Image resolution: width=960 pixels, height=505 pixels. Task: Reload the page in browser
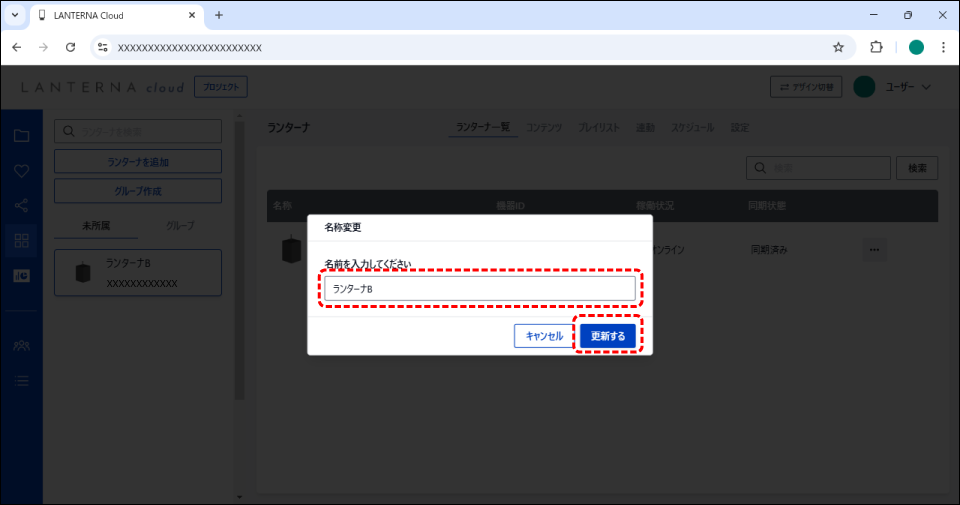point(70,47)
